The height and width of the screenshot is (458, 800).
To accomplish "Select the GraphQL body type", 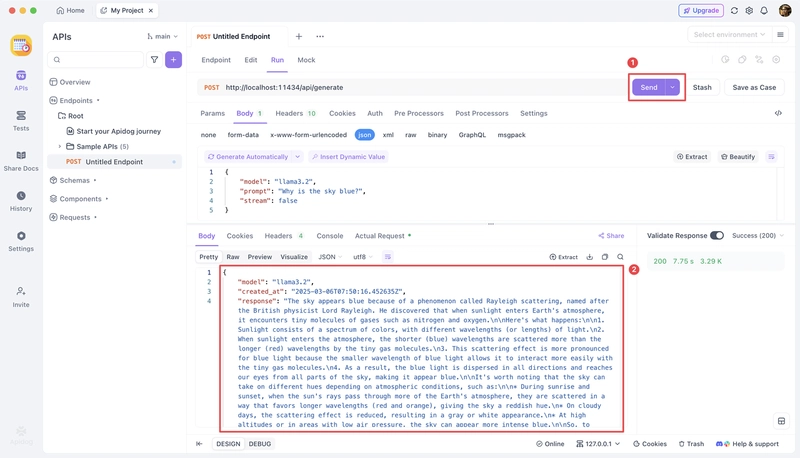I will point(472,135).
